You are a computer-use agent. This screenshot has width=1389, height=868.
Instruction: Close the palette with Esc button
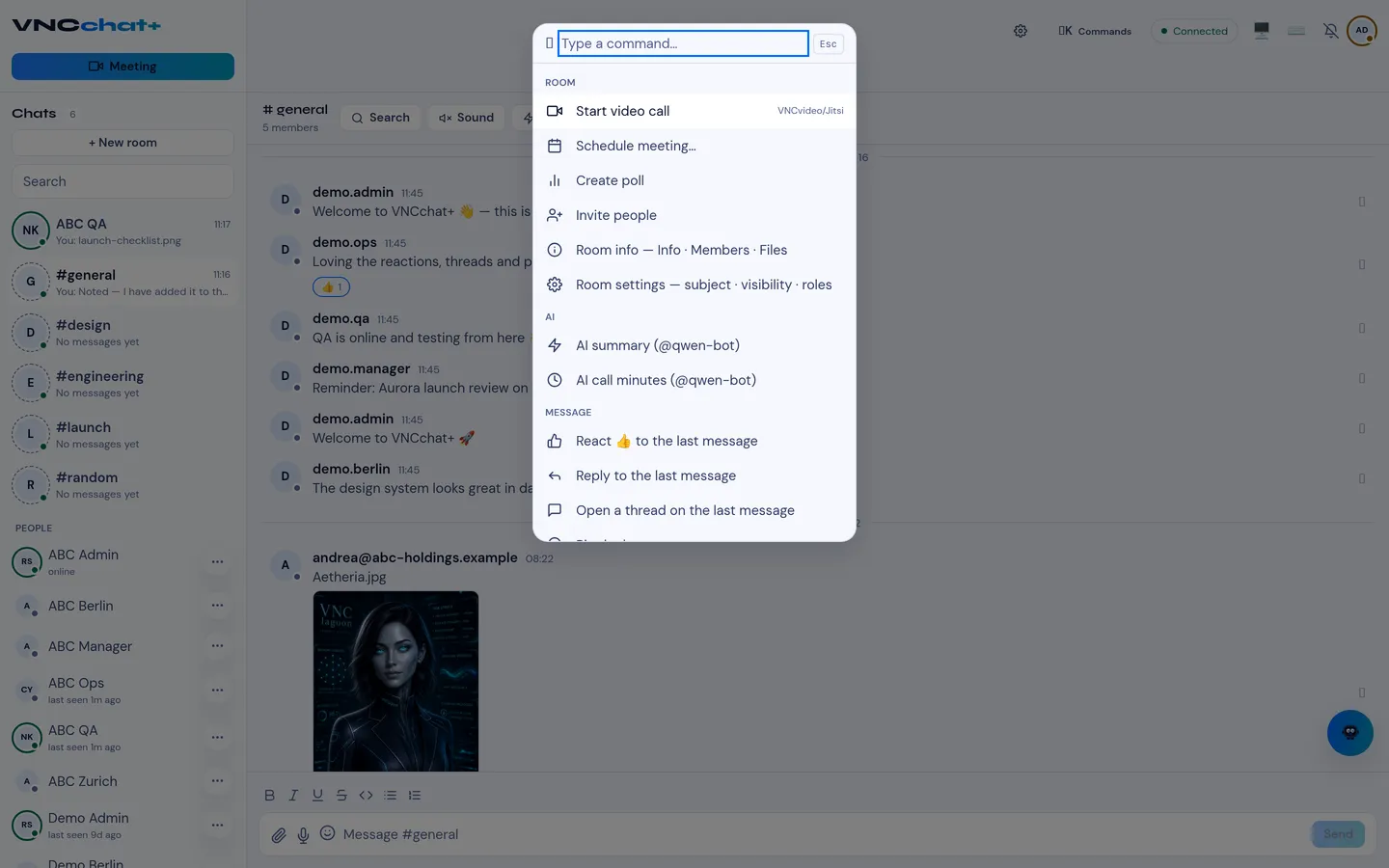pos(828,43)
